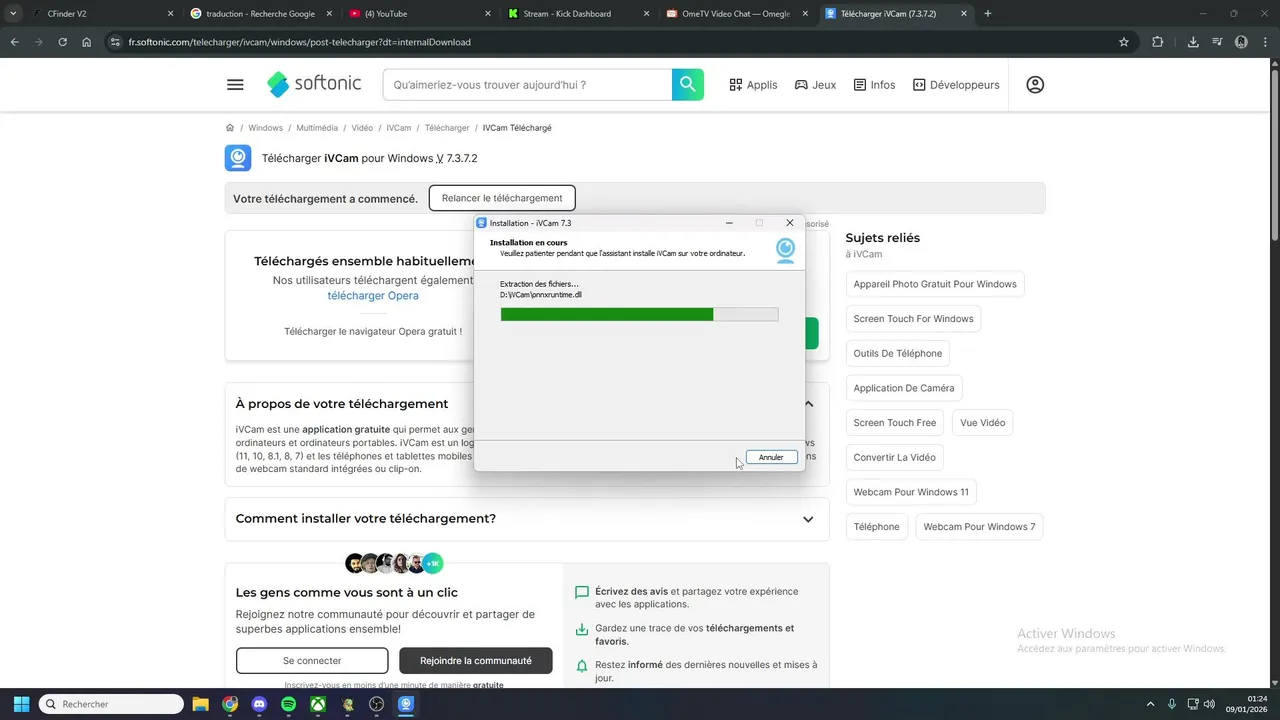Open the Chrome extensions puzzle icon
Image resolution: width=1280 pixels, height=720 pixels.
pyautogui.click(x=1158, y=42)
